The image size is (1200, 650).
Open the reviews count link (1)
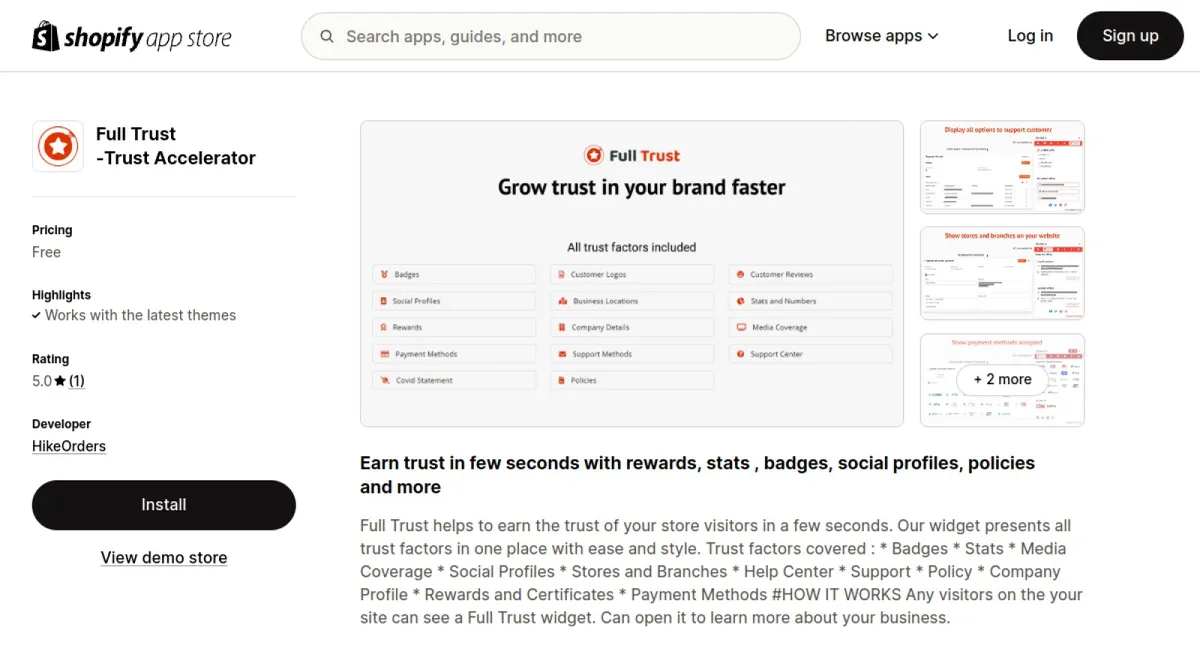click(76, 381)
